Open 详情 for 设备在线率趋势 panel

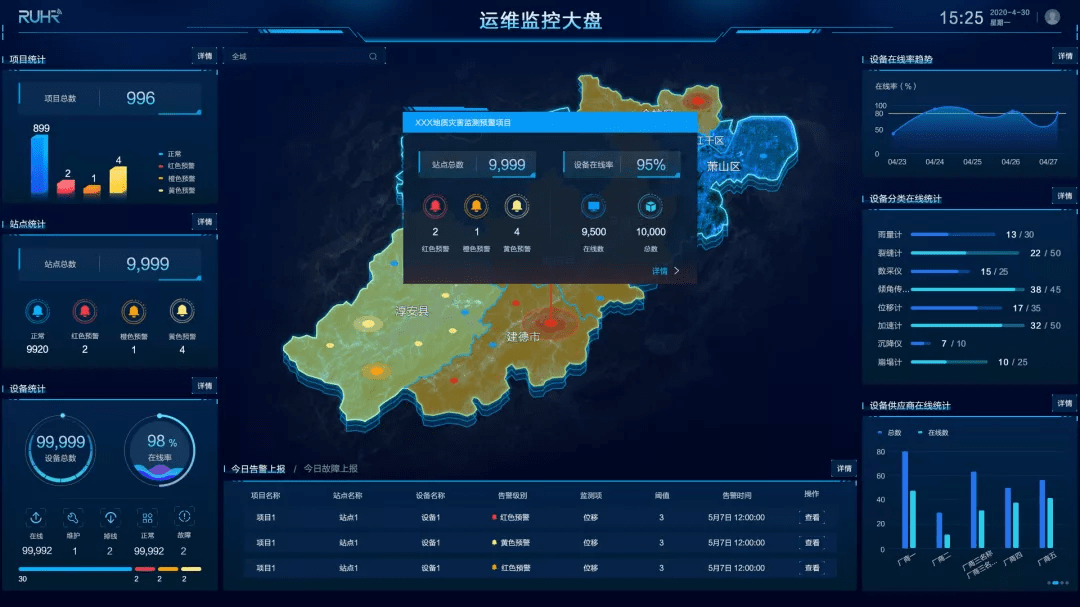(x=1065, y=56)
